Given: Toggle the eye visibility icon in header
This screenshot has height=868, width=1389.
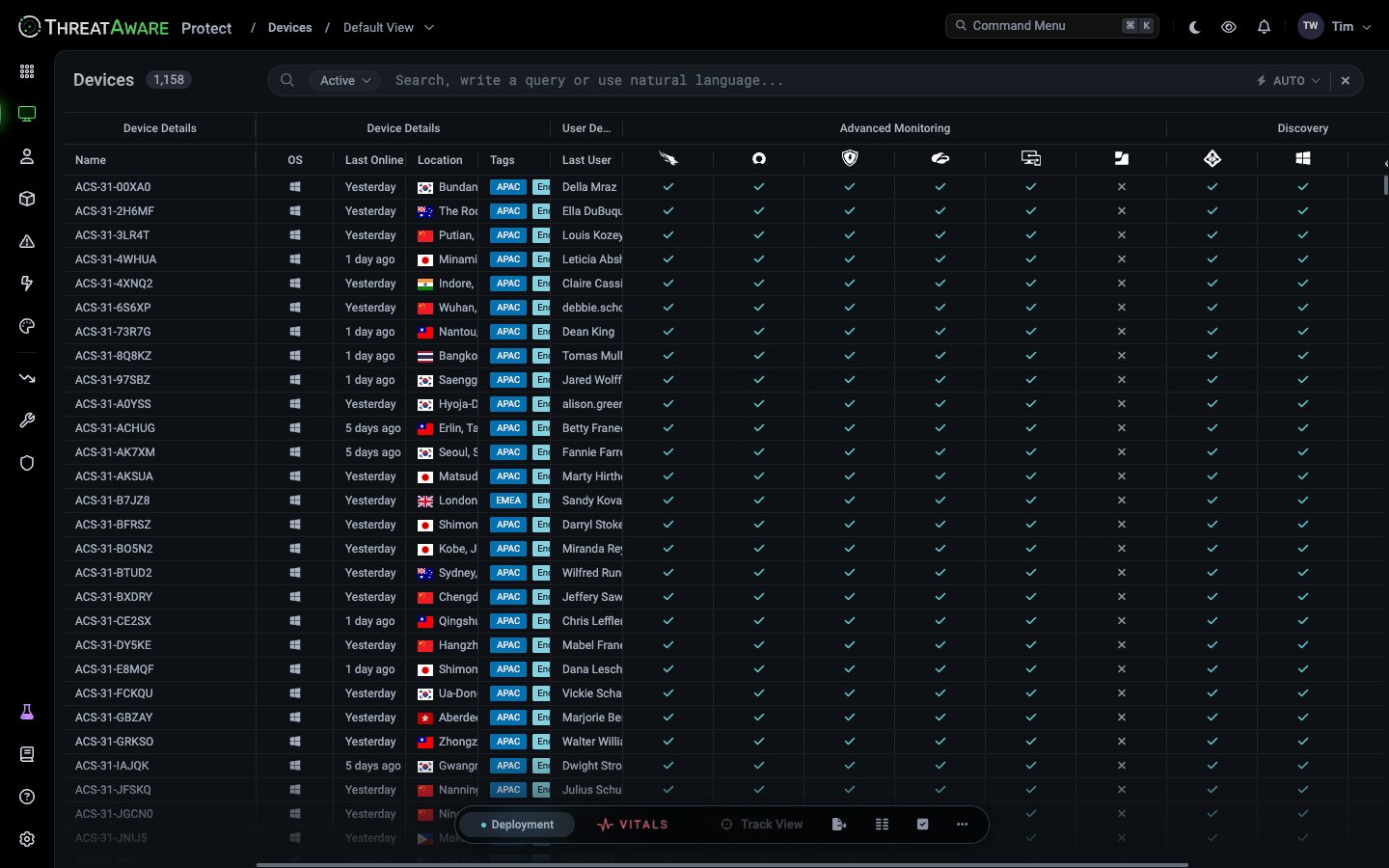Looking at the screenshot, I should coord(1229,27).
